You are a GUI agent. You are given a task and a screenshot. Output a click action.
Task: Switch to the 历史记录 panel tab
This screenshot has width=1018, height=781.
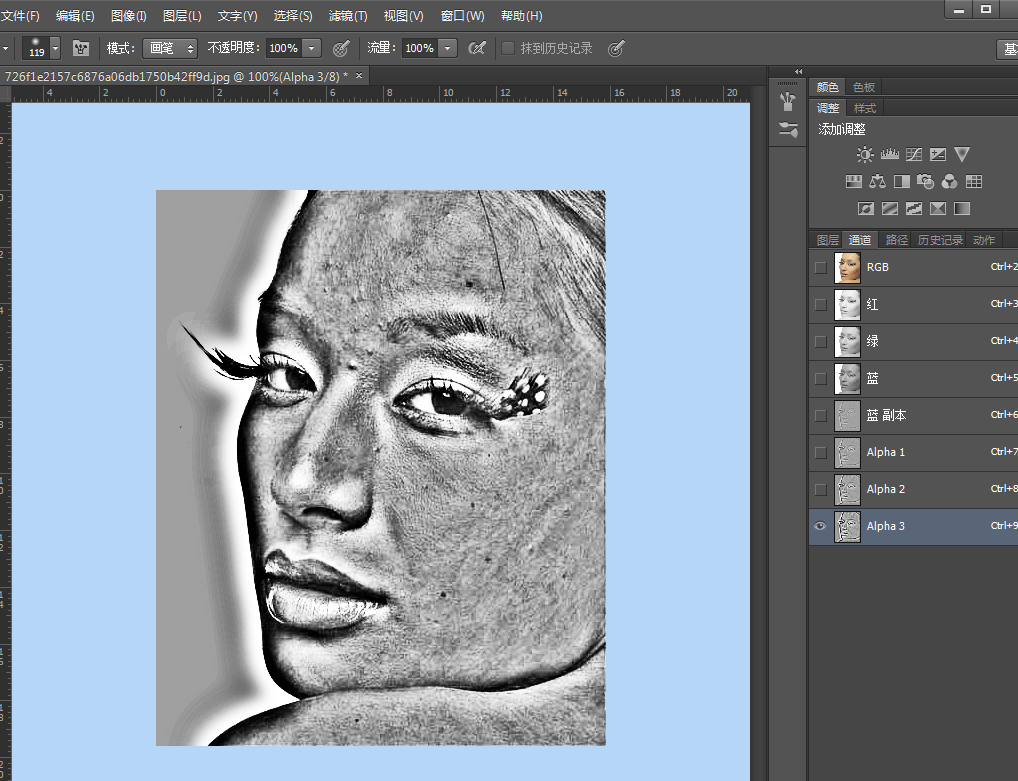point(940,240)
